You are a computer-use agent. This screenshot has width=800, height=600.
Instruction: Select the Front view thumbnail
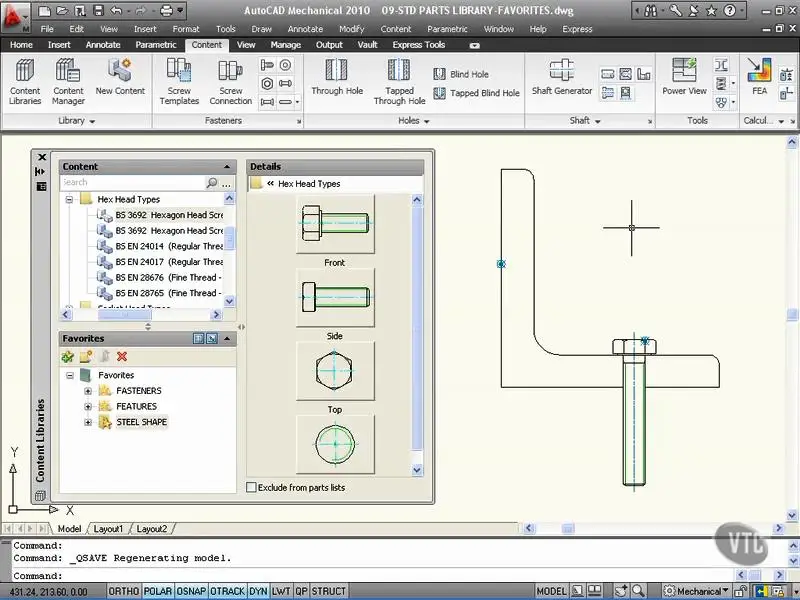coord(335,225)
